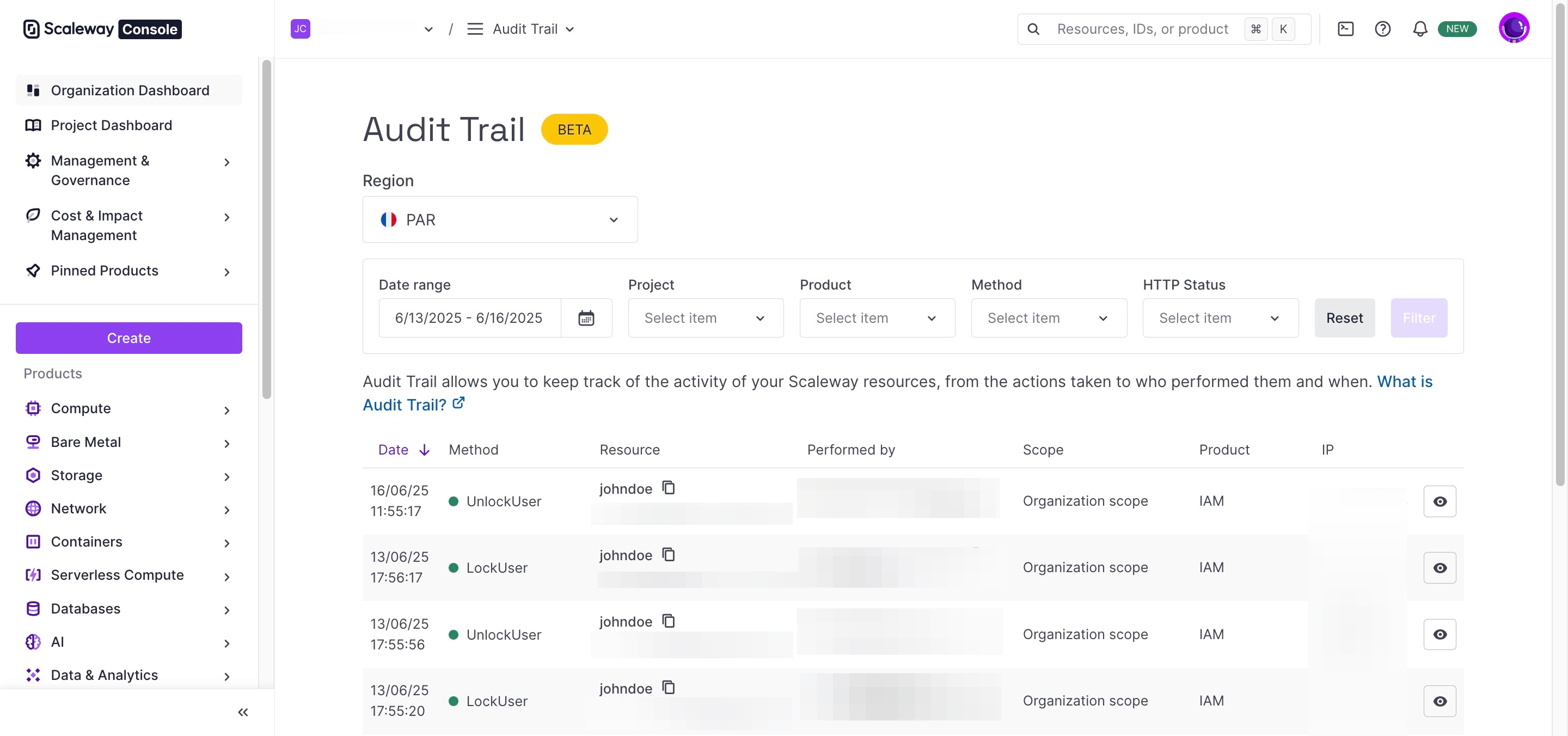Click the Containers product icon
This screenshot has width=1568, height=736.
[x=33, y=541]
